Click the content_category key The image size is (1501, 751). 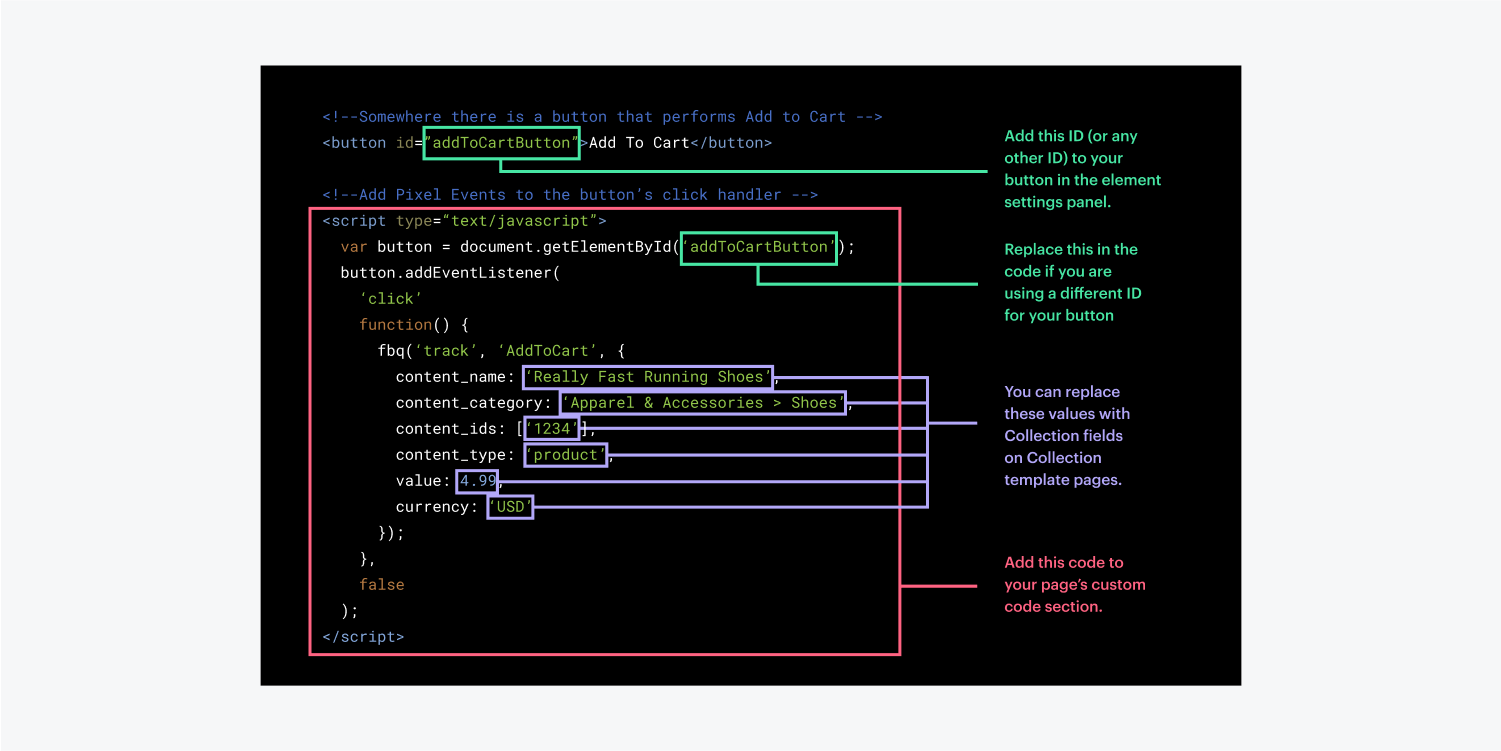[473, 403]
